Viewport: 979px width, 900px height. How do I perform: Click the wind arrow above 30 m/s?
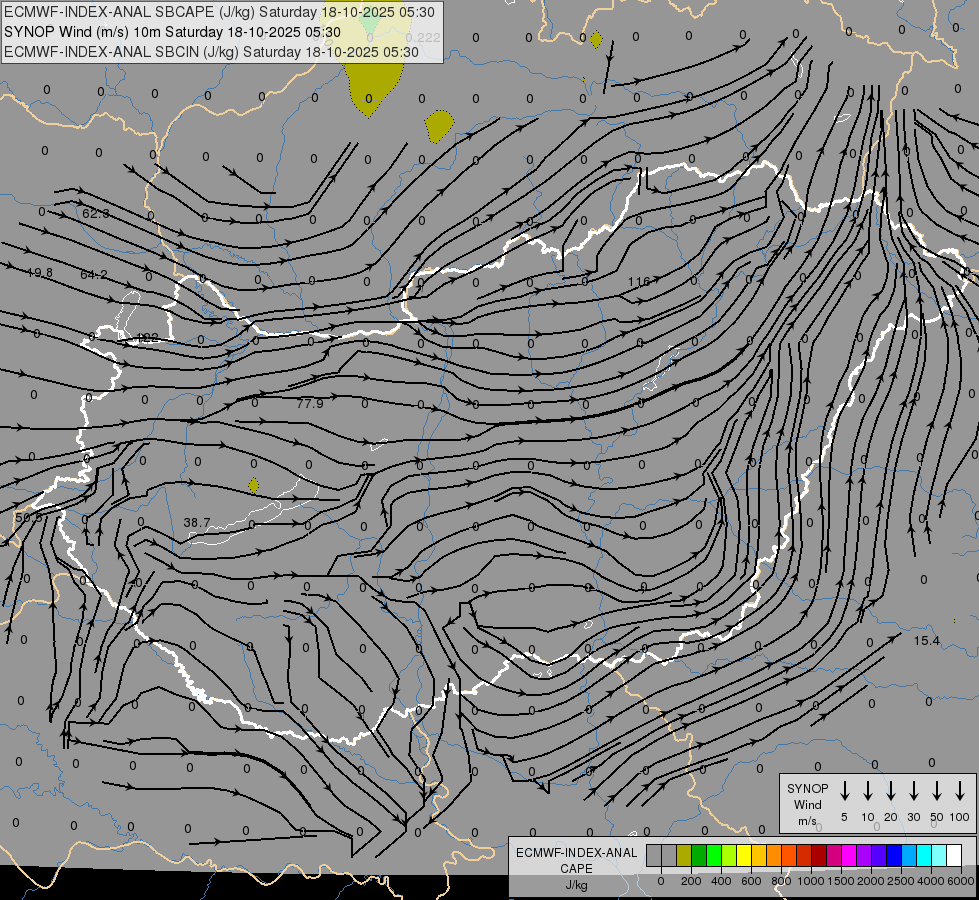click(913, 791)
